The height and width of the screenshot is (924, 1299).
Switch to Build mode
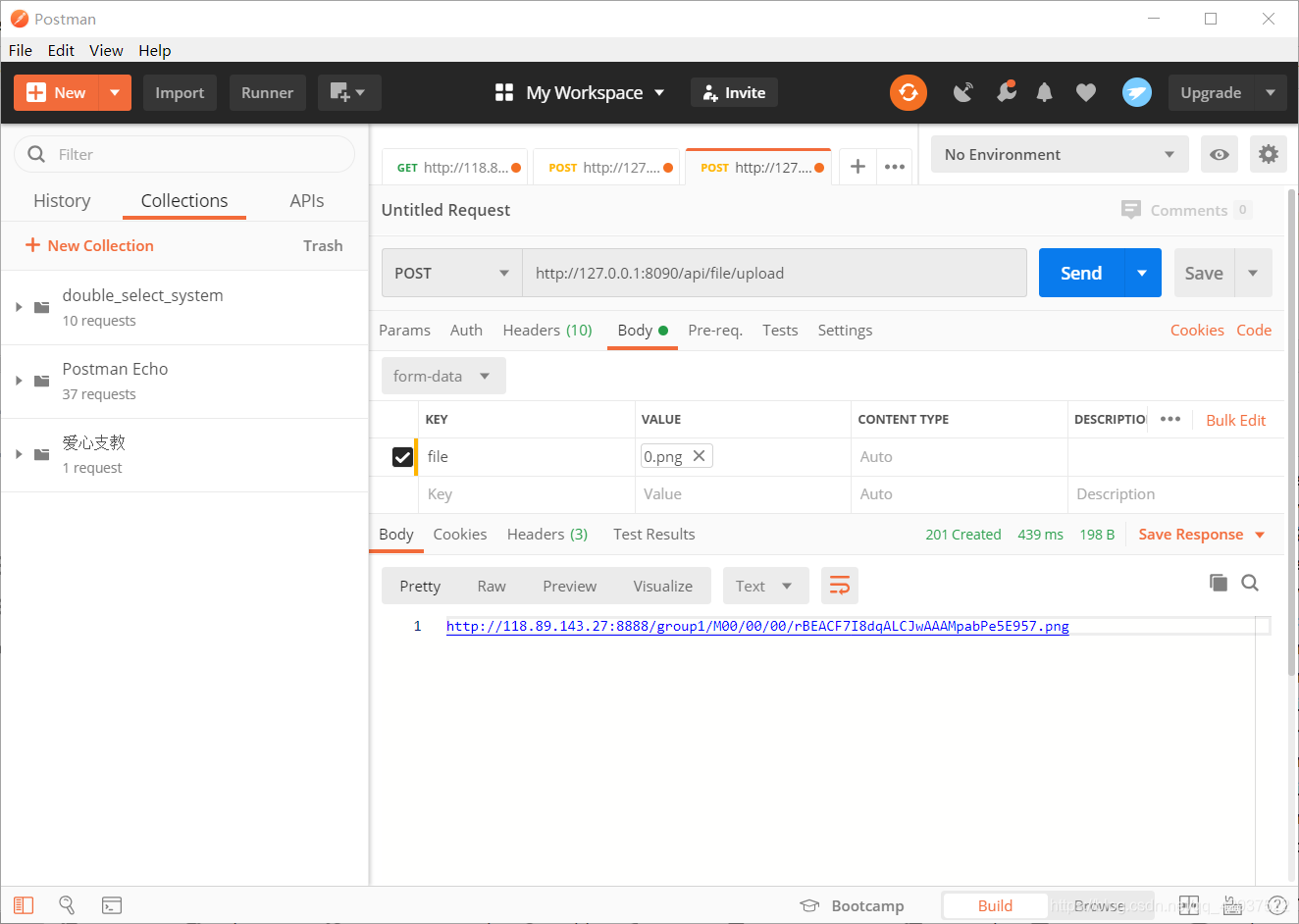[995, 905]
